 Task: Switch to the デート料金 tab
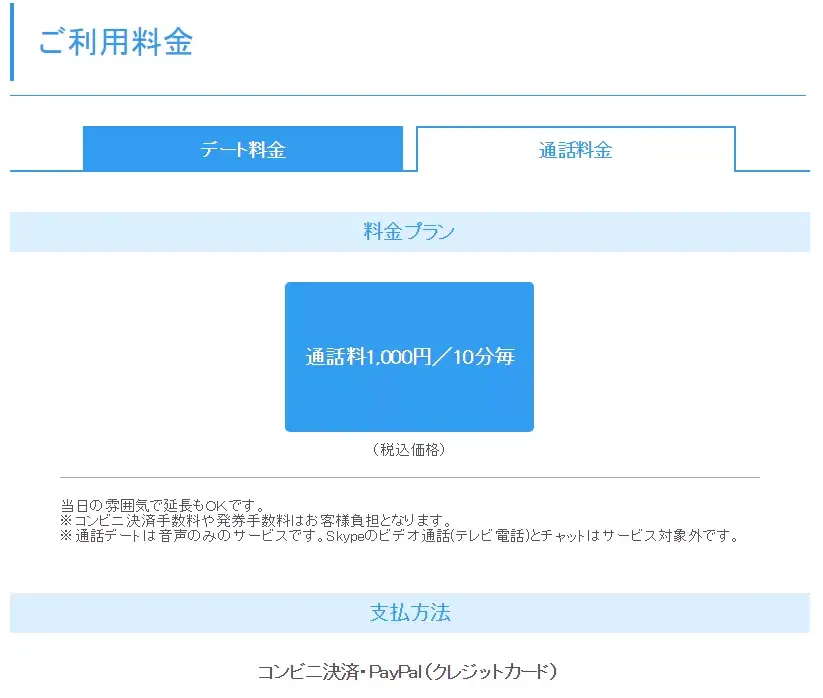click(x=243, y=149)
